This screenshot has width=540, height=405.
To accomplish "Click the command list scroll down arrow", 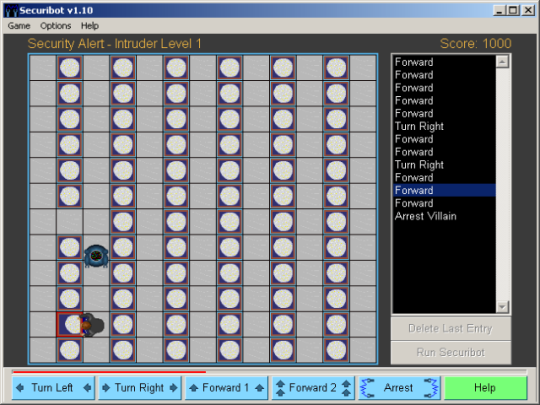I will (502, 307).
